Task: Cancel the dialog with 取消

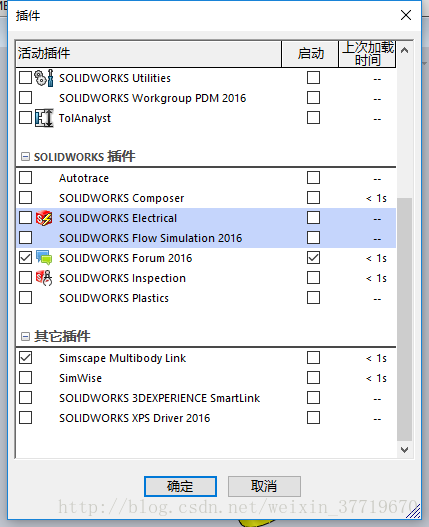Action: coord(264,486)
